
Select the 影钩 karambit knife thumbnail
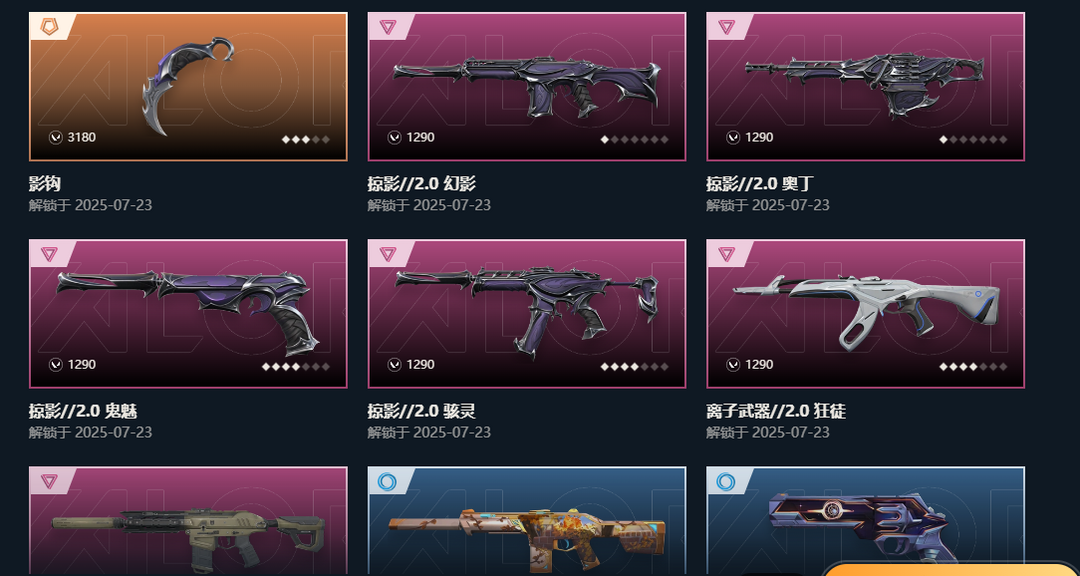[x=188, y=85]
